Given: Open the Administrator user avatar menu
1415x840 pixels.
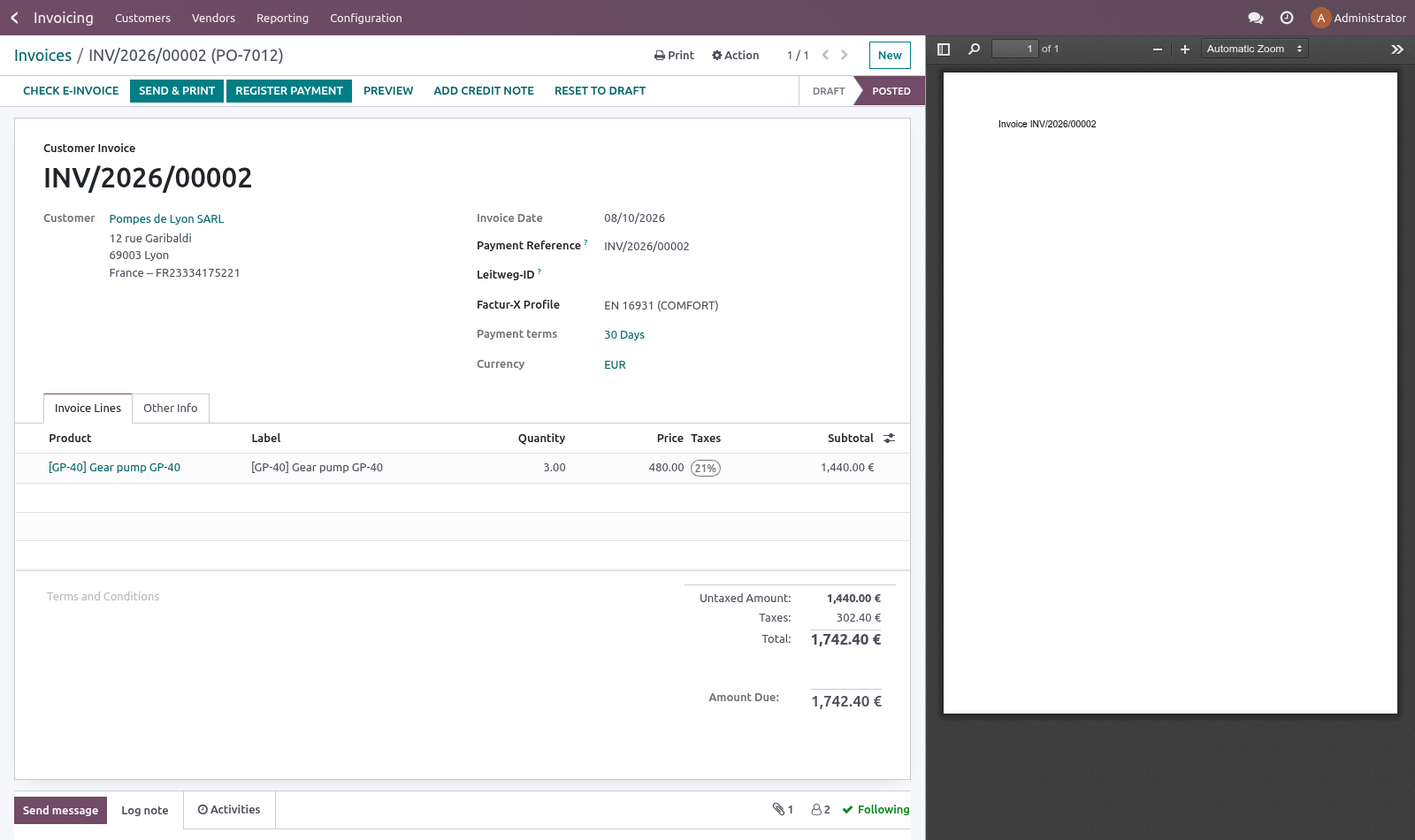Looking at the screenshot, I should click(1358, 18).
